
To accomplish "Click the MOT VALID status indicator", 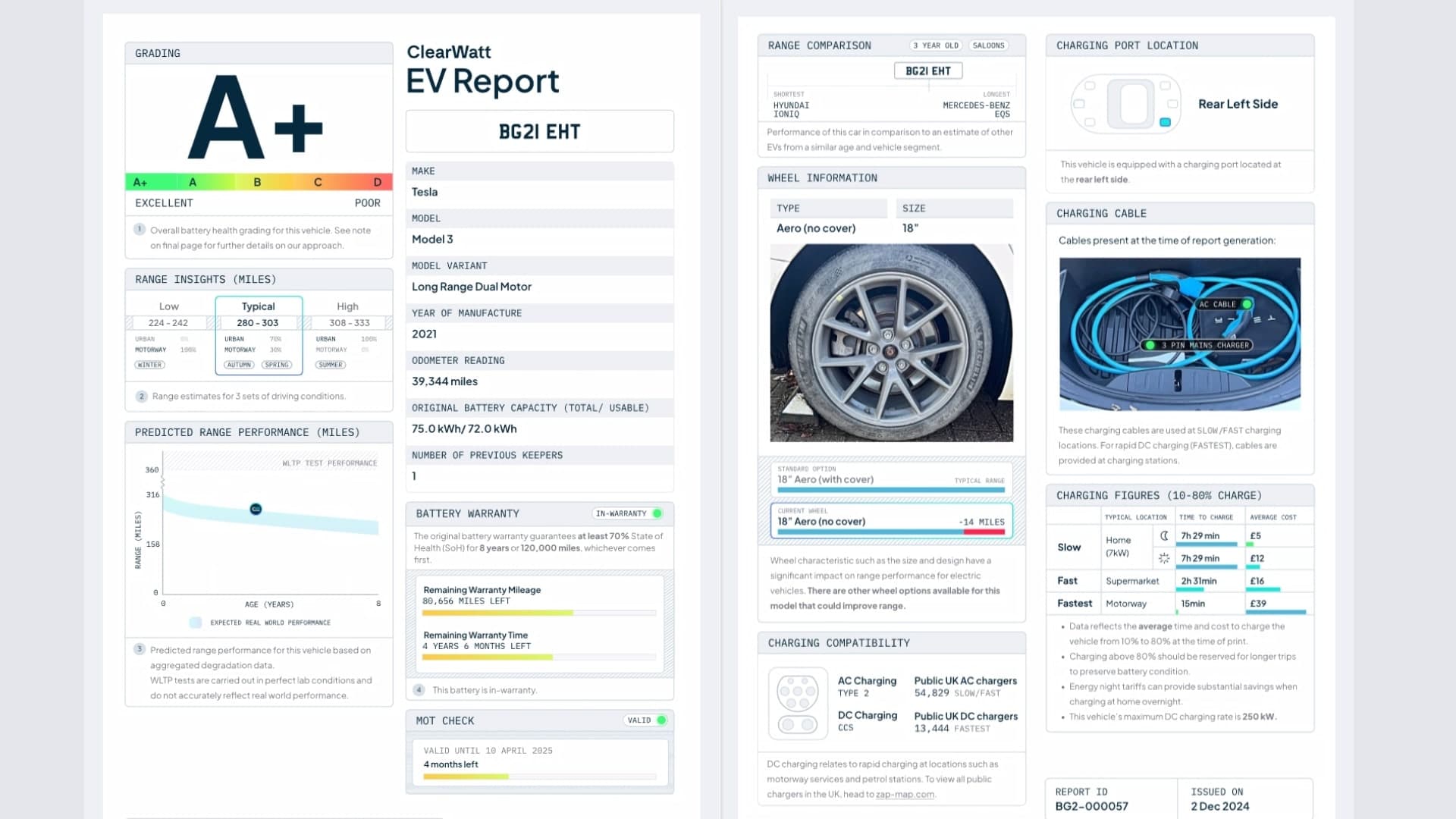I will pyautogui.click(x=645, y=720).
